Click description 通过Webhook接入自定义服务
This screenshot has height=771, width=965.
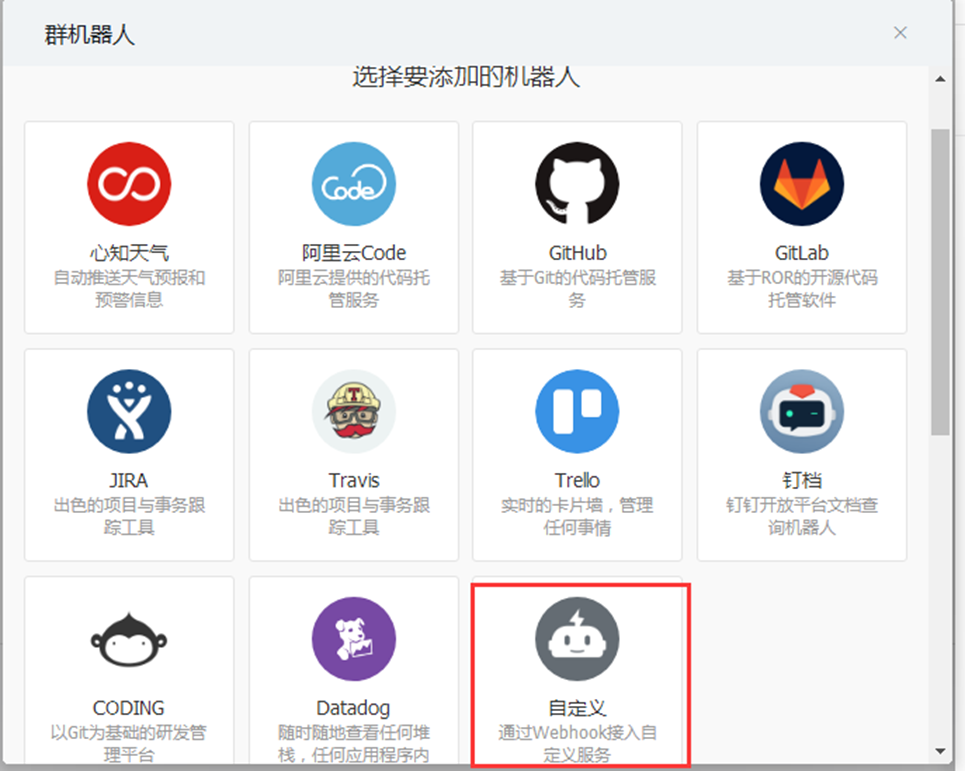pos(577,743)
